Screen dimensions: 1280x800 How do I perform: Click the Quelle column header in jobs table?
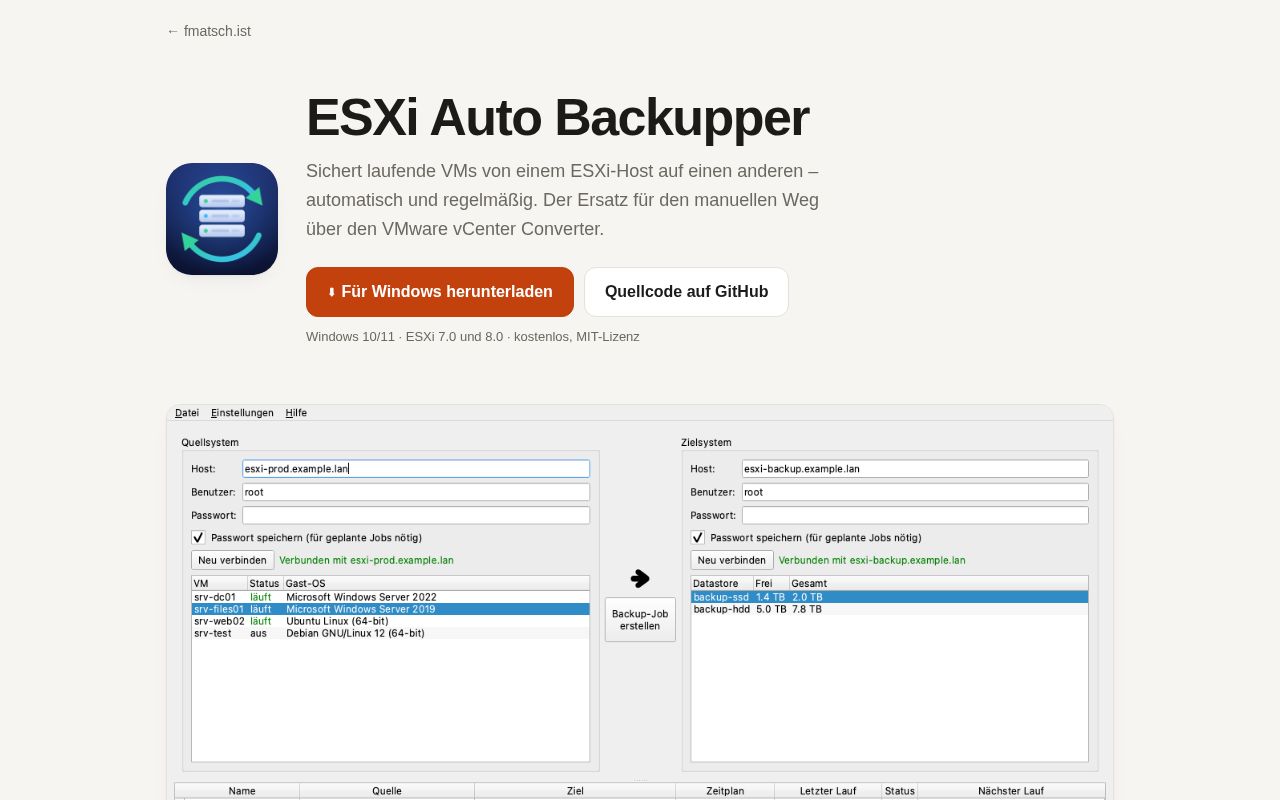click(387, 791)
